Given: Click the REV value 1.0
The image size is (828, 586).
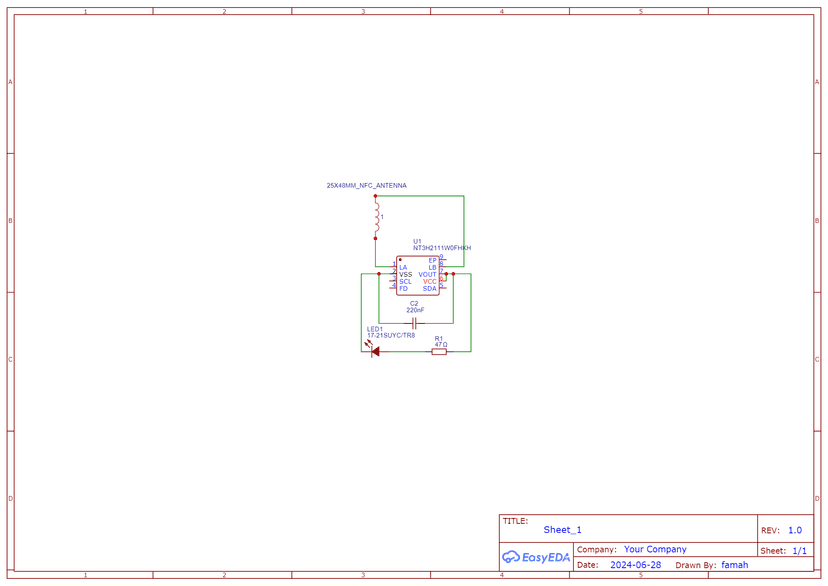Looking at the screenshot, I should (x=795, y=530).
